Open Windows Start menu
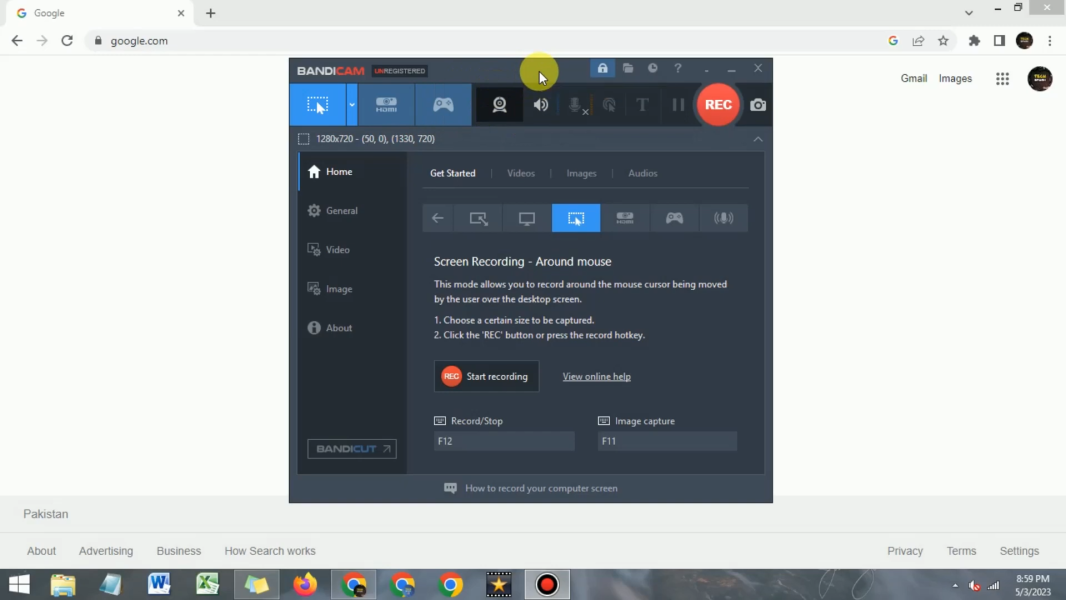 tap(19, 584)
